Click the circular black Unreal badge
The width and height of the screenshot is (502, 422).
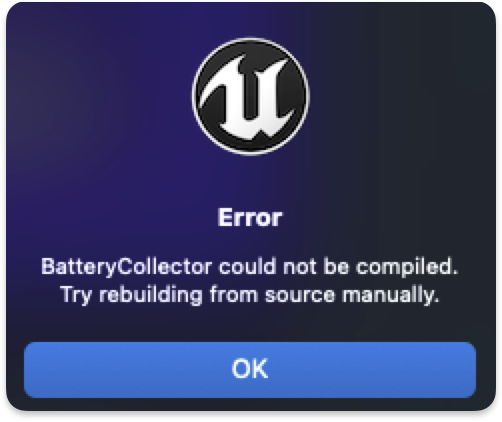[x=251, y=96]
